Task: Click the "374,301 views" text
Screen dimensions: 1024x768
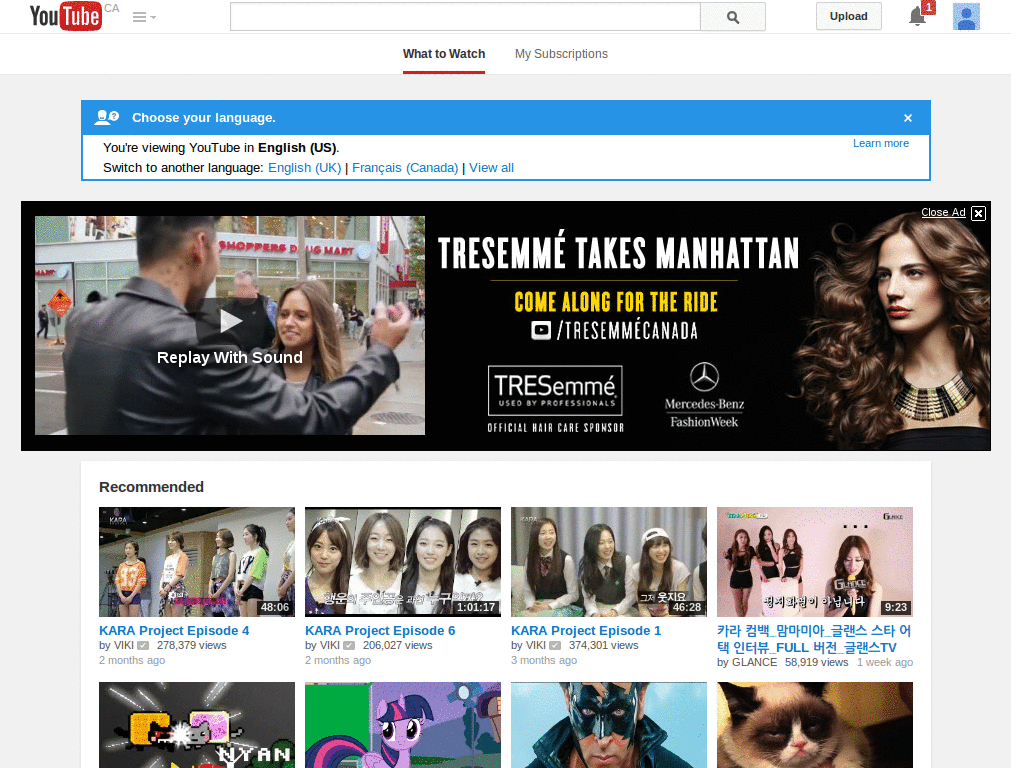Action: [x=603, y=645]
